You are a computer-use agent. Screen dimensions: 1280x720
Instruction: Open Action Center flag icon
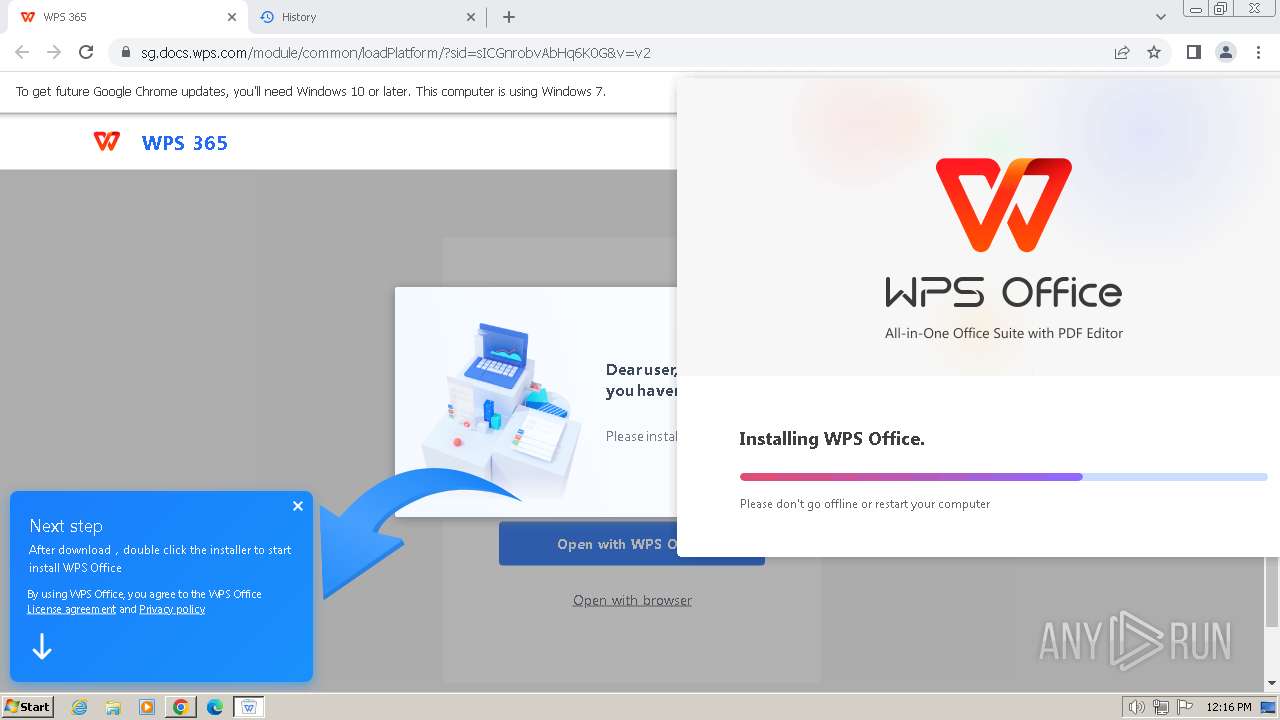[x=1185, y=707]
